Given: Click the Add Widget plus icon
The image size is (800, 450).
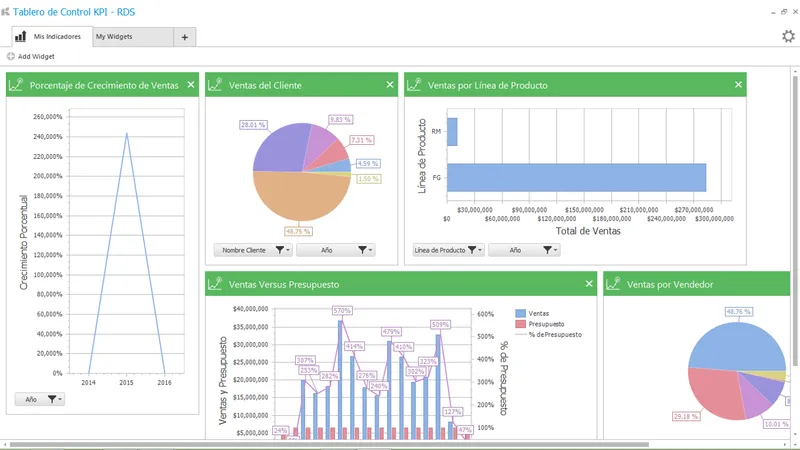Looking at the screenshot, I should tap(11, 57).
